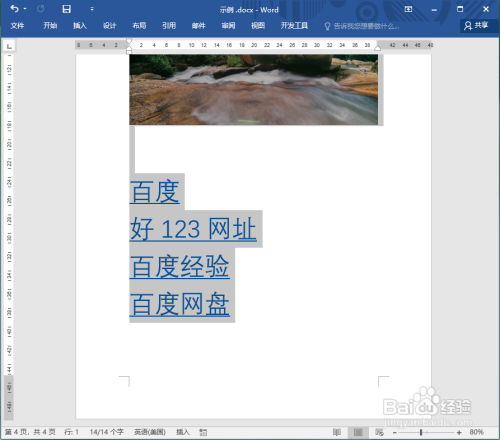
Task: Click the 行: 1 line indicator
Action: click(x=71, y=432)
